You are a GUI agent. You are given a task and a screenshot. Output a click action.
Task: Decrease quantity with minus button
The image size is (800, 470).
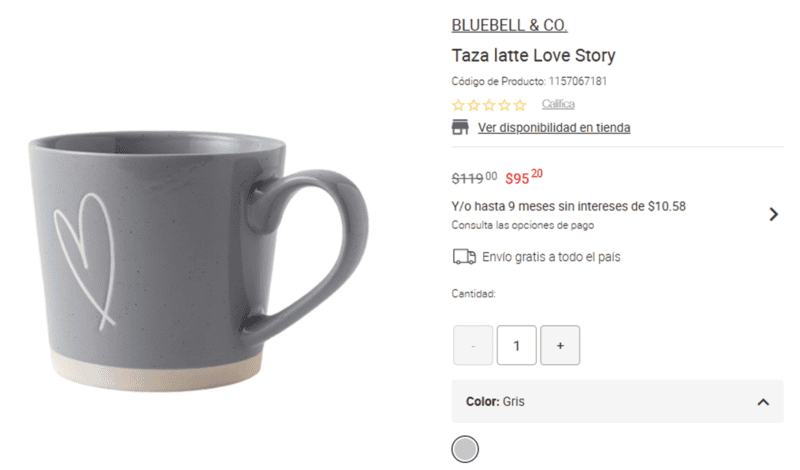pyautogui.click(x=473, y=345)
